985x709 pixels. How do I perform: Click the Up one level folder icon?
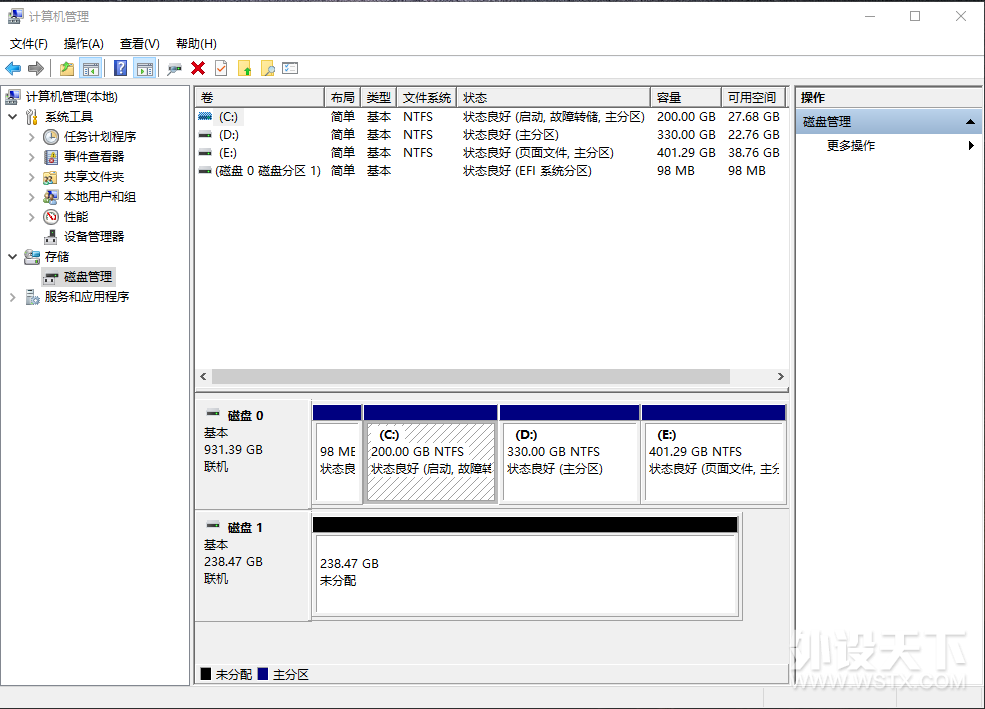tap(67, 68)
